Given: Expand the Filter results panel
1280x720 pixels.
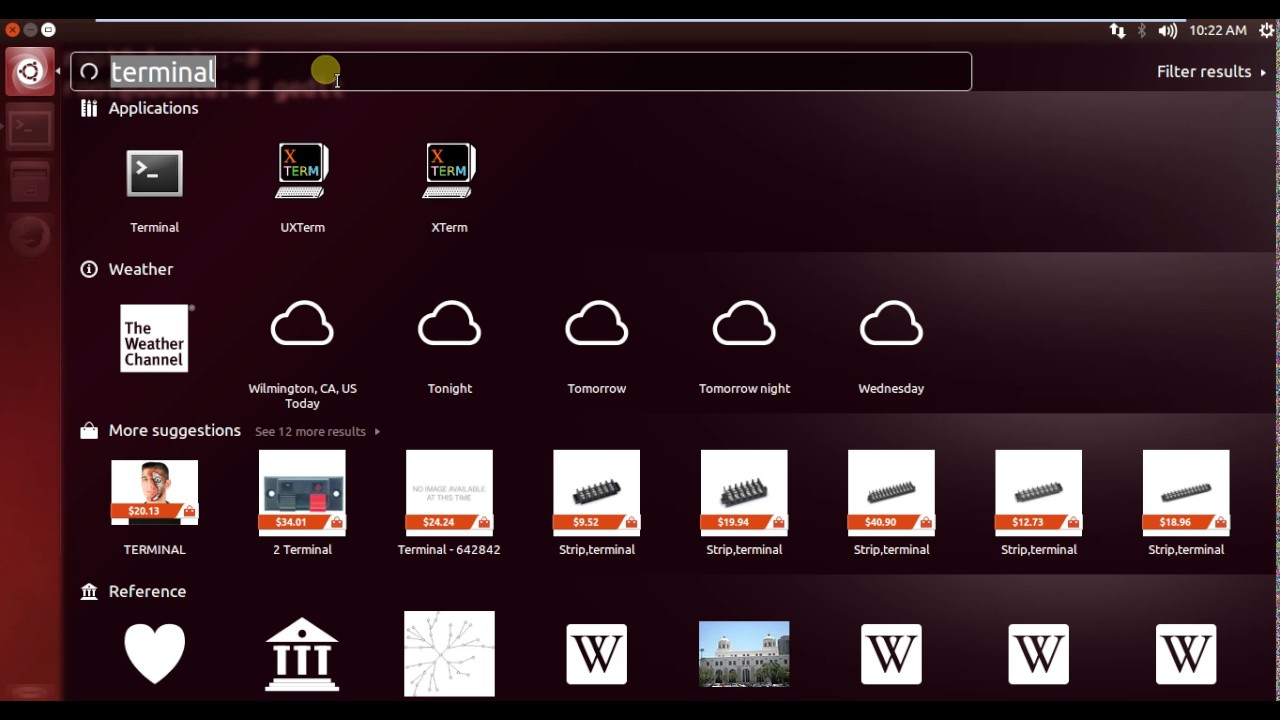Looking at the screenshot, I should [1211, 72].
